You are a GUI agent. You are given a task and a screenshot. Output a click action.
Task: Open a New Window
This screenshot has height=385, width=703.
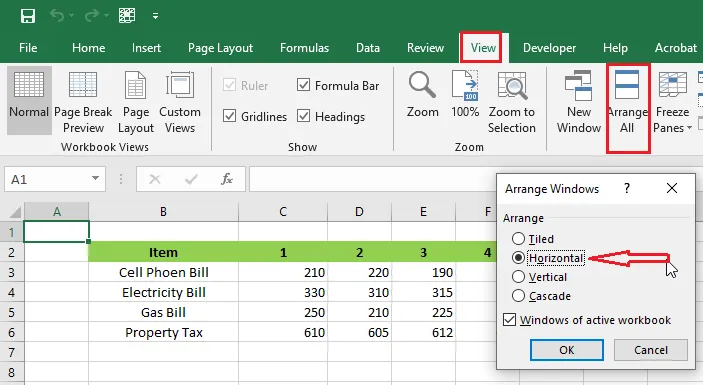[578, 101]
